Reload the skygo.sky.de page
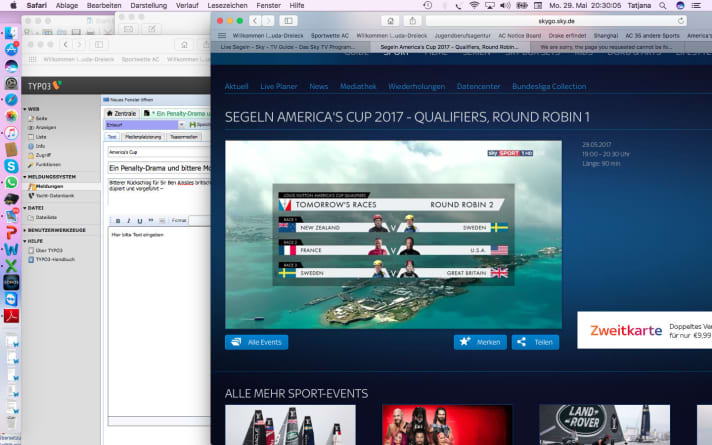Image resolution: width=712 pixels, height=445 pixels. (680, 21)
